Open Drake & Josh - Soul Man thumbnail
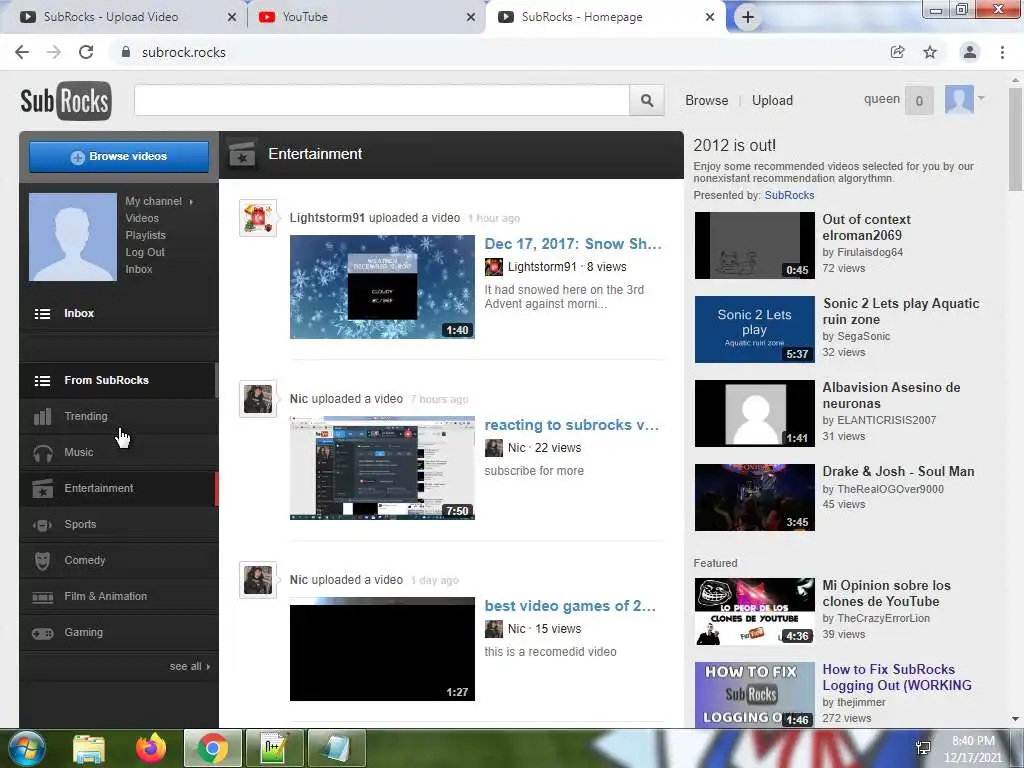The image size is (1024, 768). point(754,498)
